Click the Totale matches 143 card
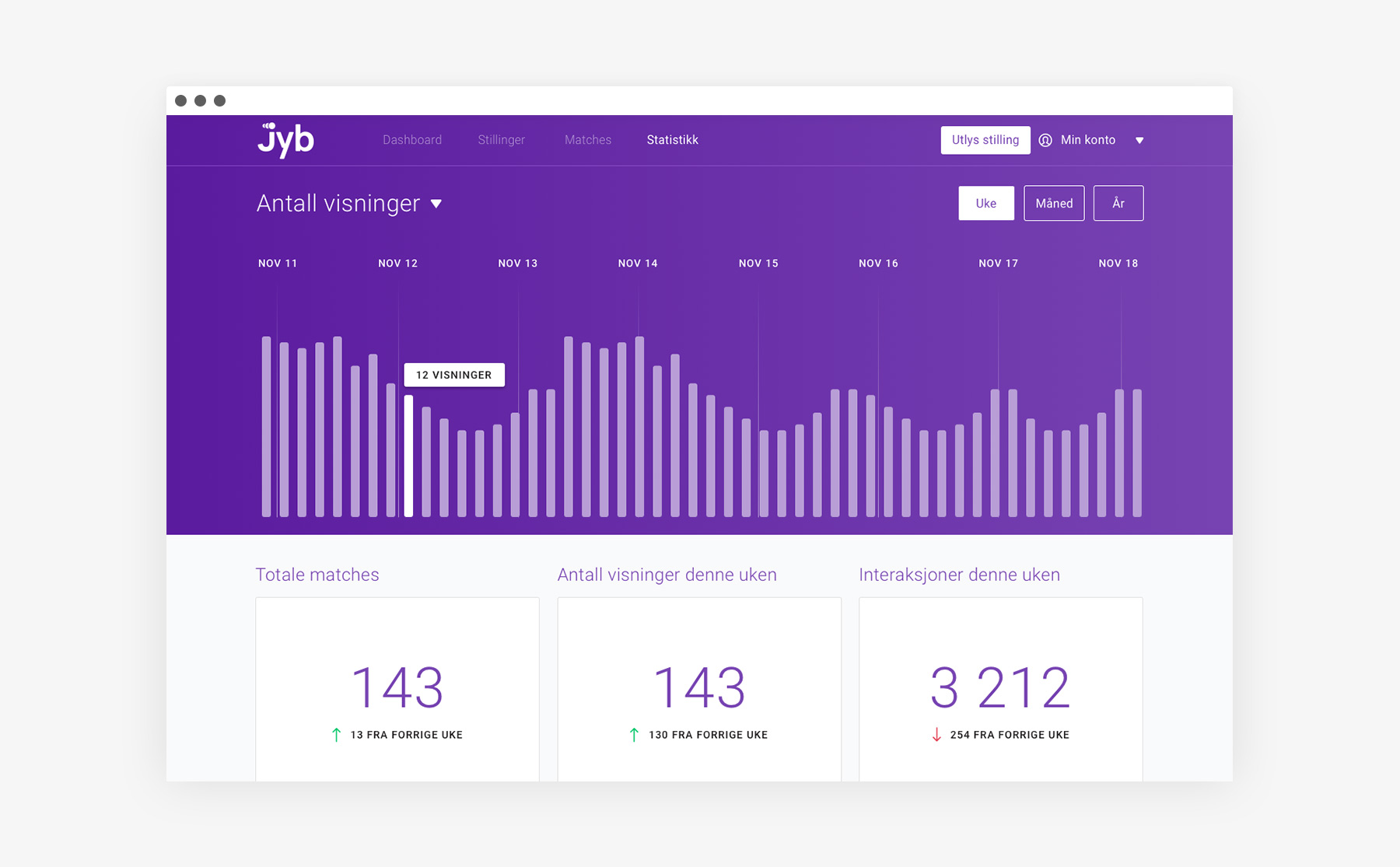Viewport: 1400px width, 867px height. [x=397, y=689]
